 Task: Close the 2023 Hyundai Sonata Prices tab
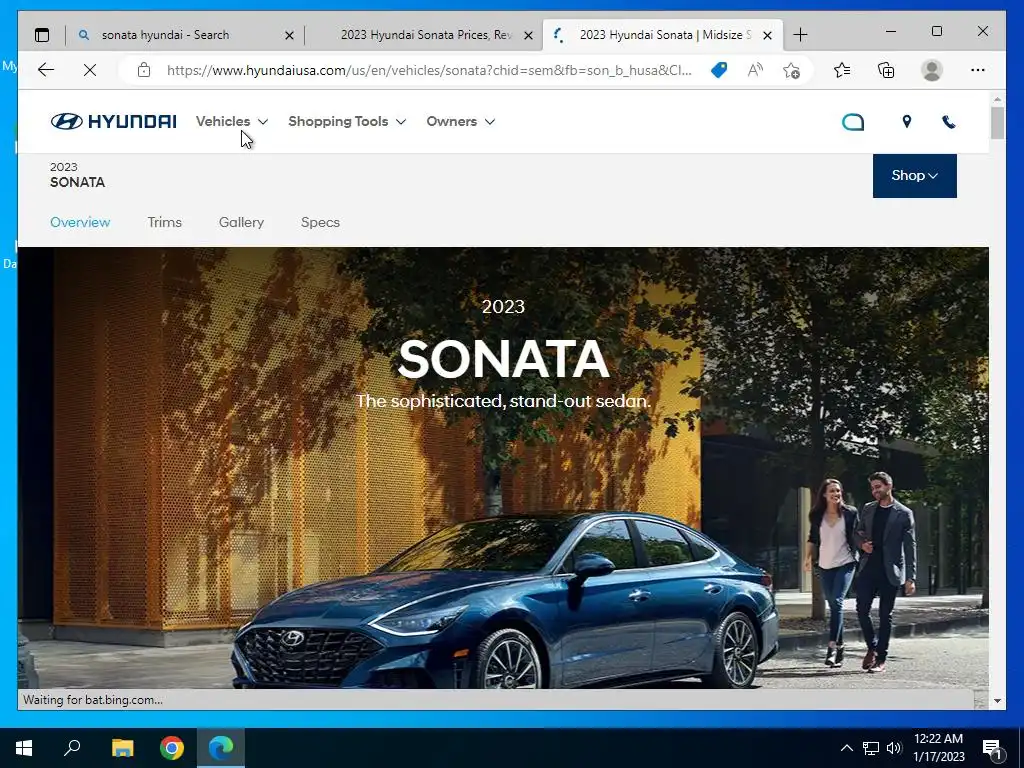[528, 35]
